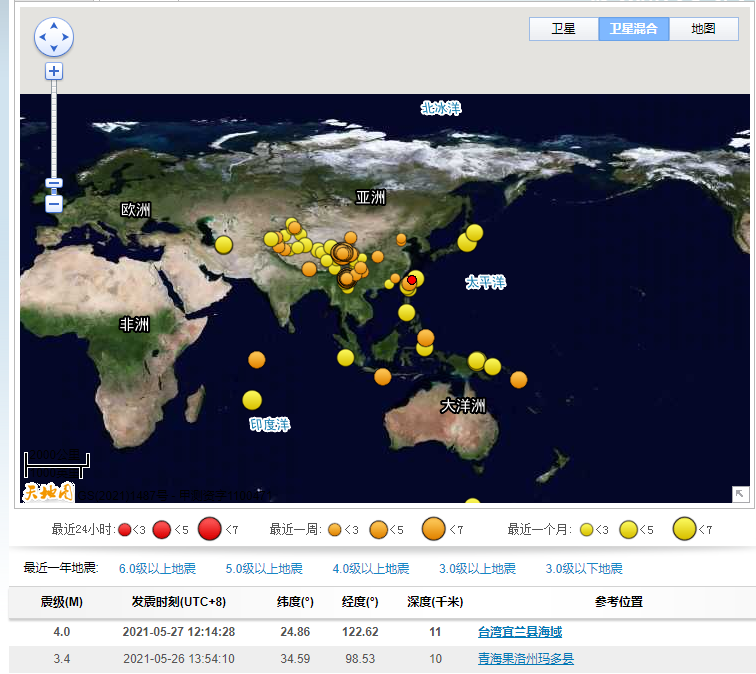Pan the map left with the left arrow
This screenshot has width=756, height=674.
click(42, 37)
